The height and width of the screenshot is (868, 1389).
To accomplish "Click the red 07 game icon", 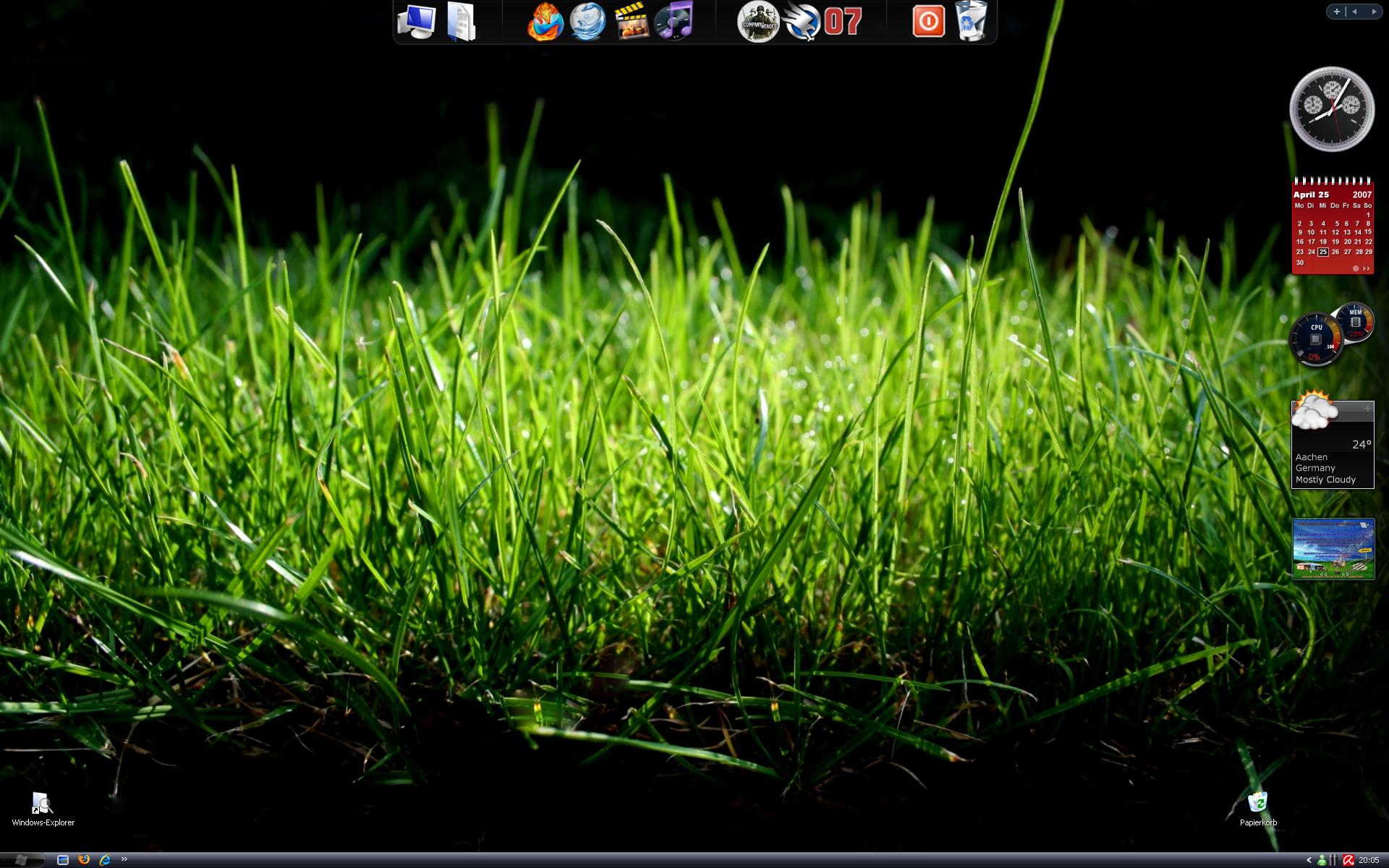I will pos(843,22).
